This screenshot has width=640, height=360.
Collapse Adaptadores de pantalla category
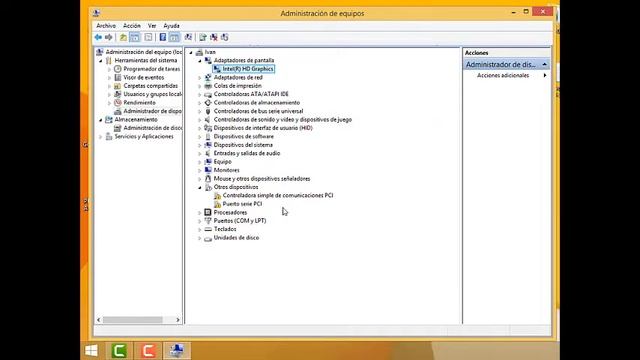tap(200, 61)
